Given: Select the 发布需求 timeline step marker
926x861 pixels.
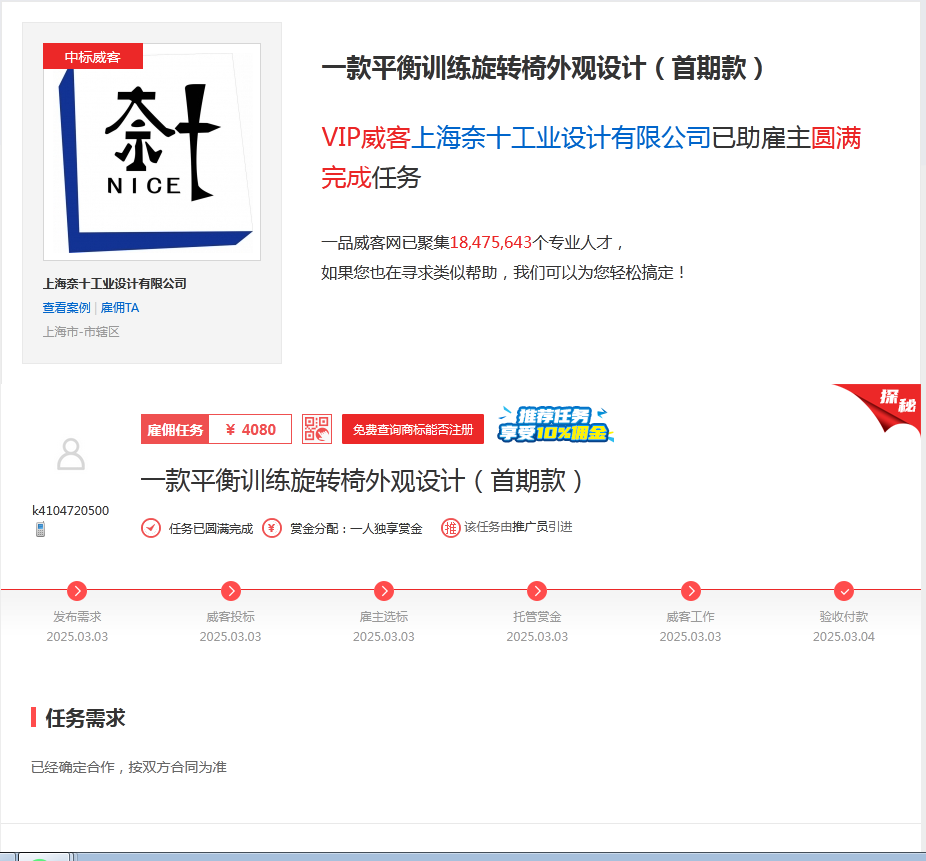Looking at the screenshot, I should 77,591.
